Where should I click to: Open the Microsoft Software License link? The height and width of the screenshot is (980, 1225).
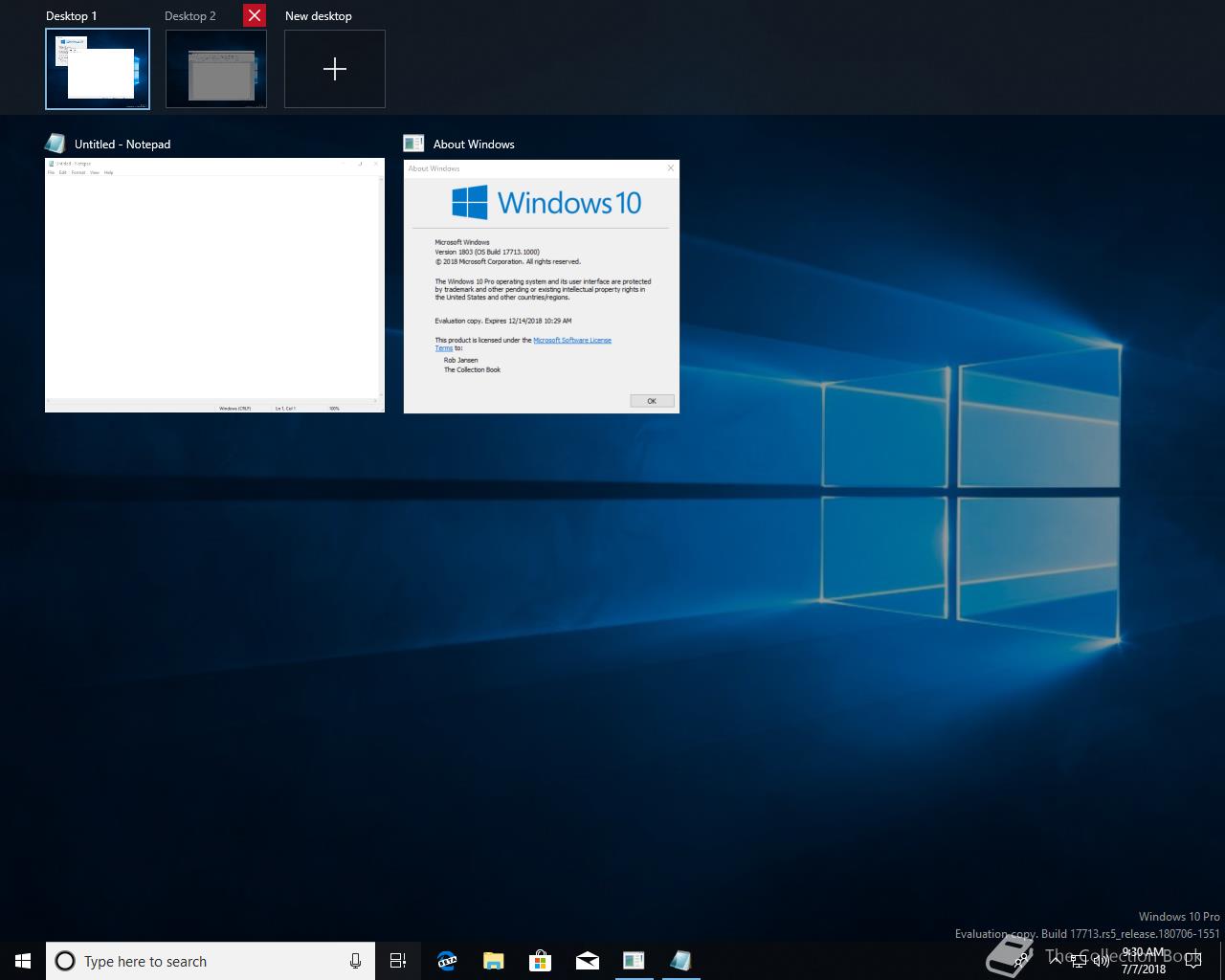pos(572,340)
